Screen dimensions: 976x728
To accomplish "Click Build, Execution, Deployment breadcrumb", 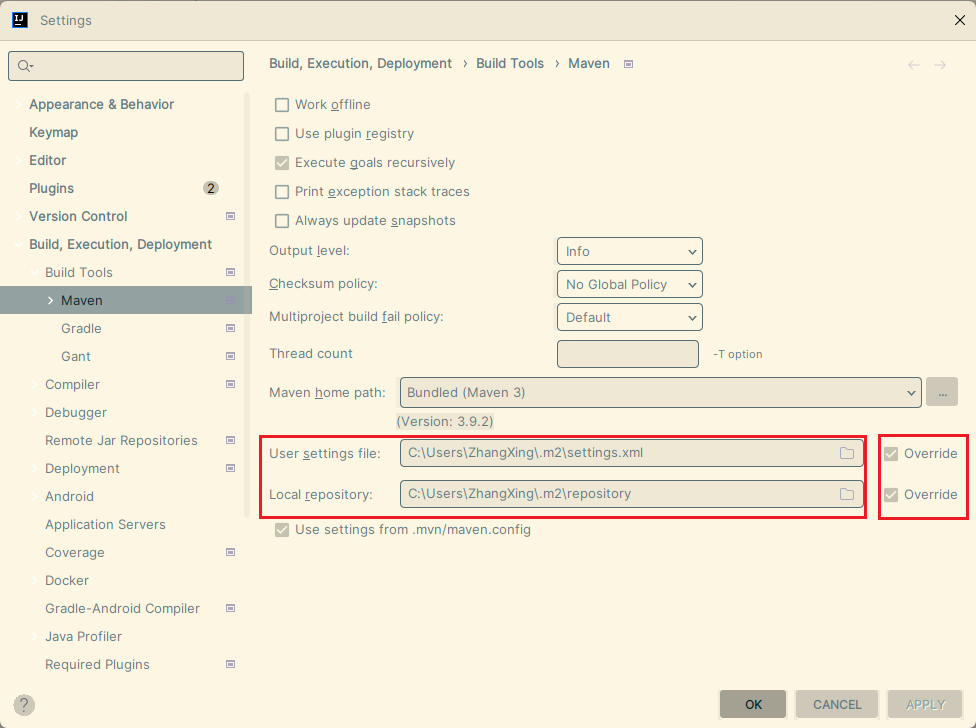I will point(360,63).
